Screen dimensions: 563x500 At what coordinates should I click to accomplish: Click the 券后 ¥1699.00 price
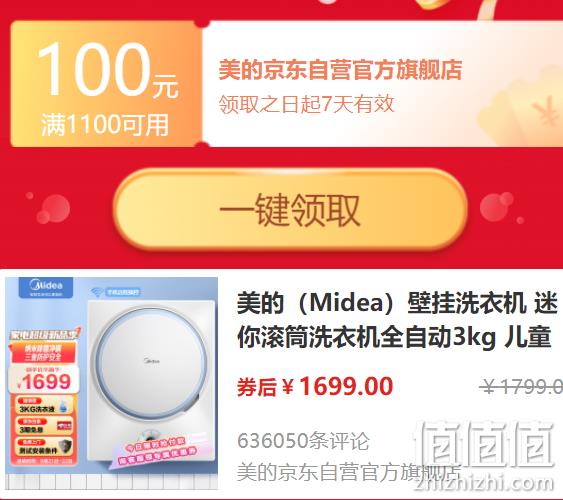(x=315, y=386)
